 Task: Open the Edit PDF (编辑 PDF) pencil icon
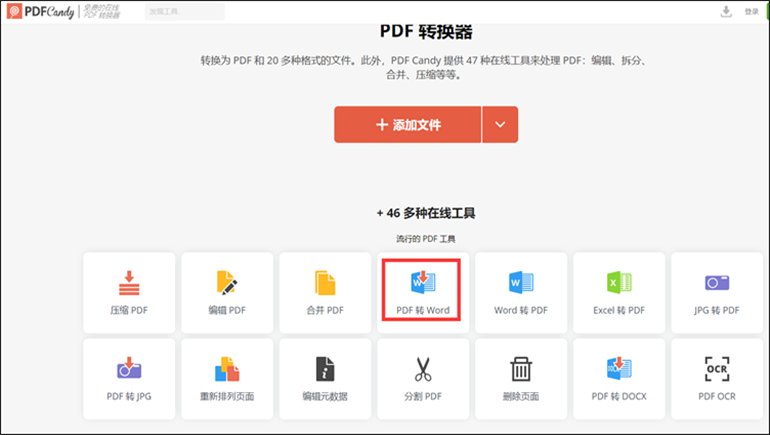pos(227,283)
